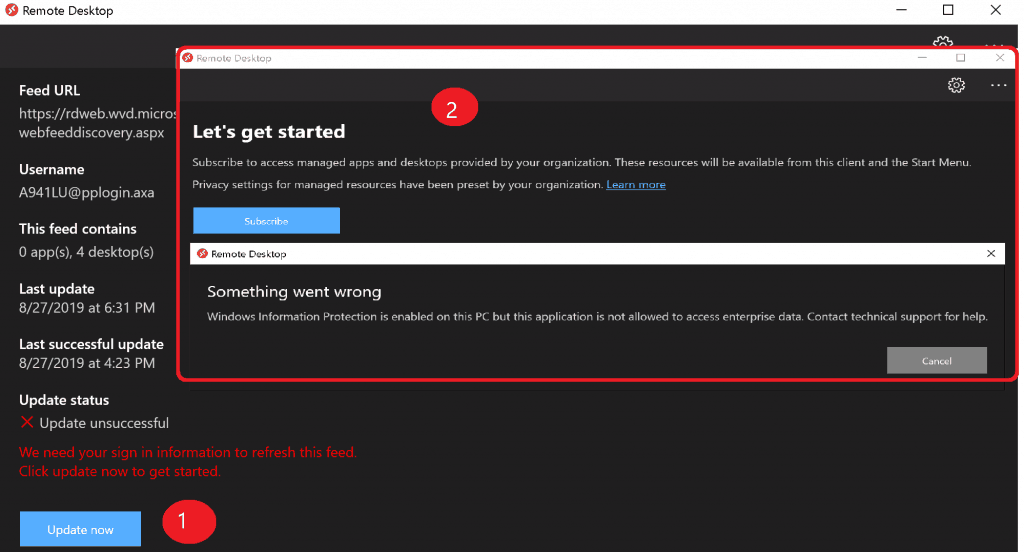
Task: Click Remote Desktop logo in outer title bar
Action: [x=12, y=10]
